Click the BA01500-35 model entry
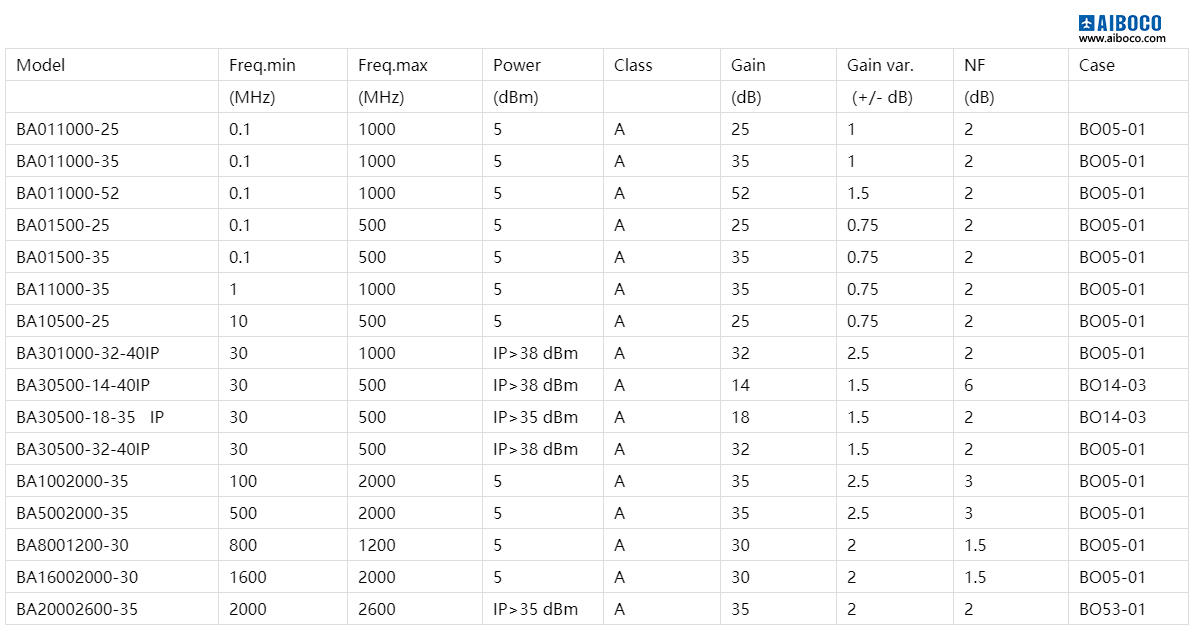Screen dimensions: 1199x635 (63, 257)
